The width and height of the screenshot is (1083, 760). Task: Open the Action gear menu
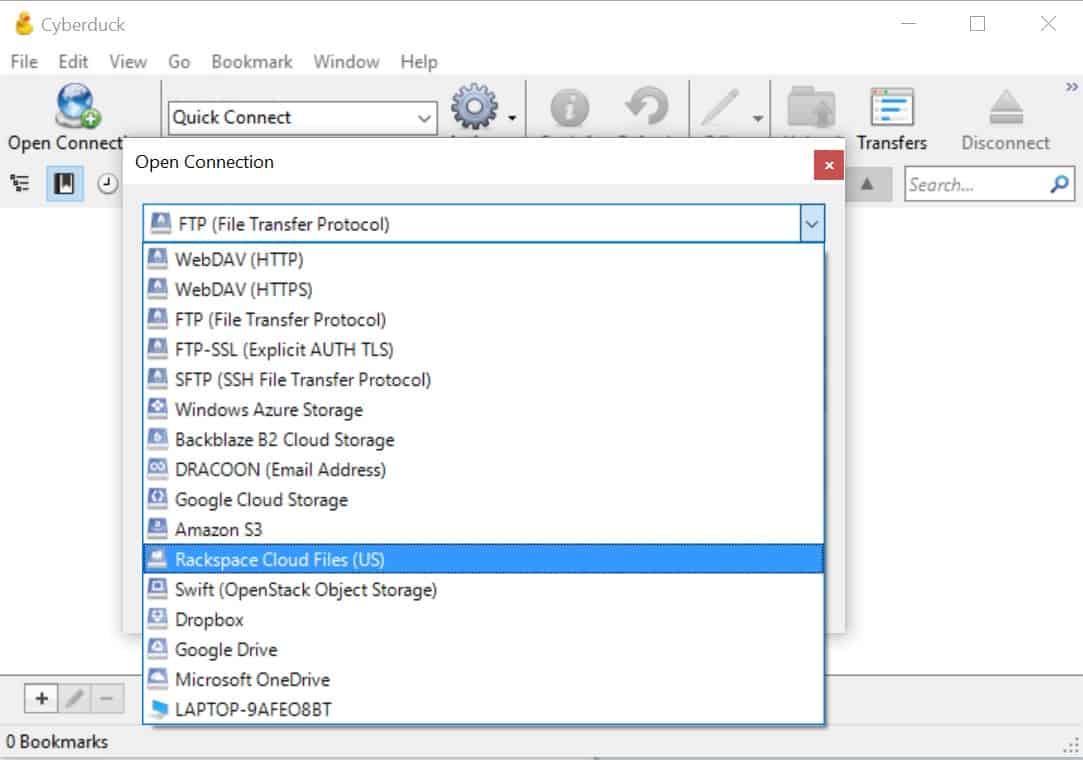coord(474,106)
